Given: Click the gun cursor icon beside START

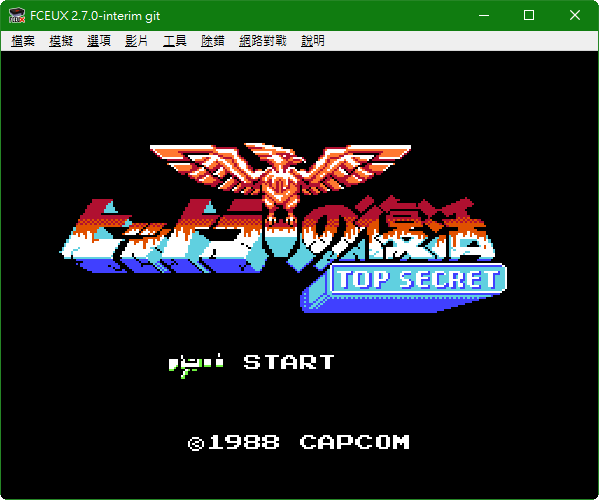Looking at the screenshot, I should click(196, 365).
